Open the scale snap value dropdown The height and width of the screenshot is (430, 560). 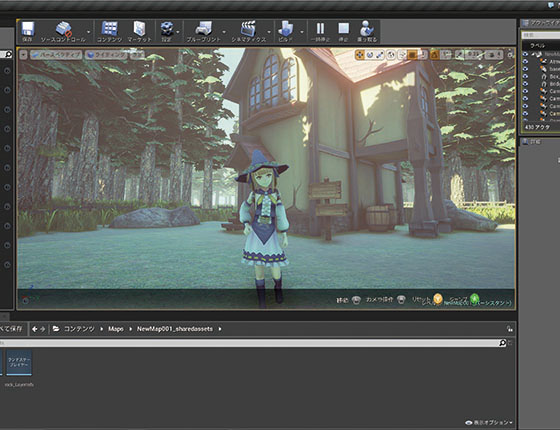tap(474, 55)
